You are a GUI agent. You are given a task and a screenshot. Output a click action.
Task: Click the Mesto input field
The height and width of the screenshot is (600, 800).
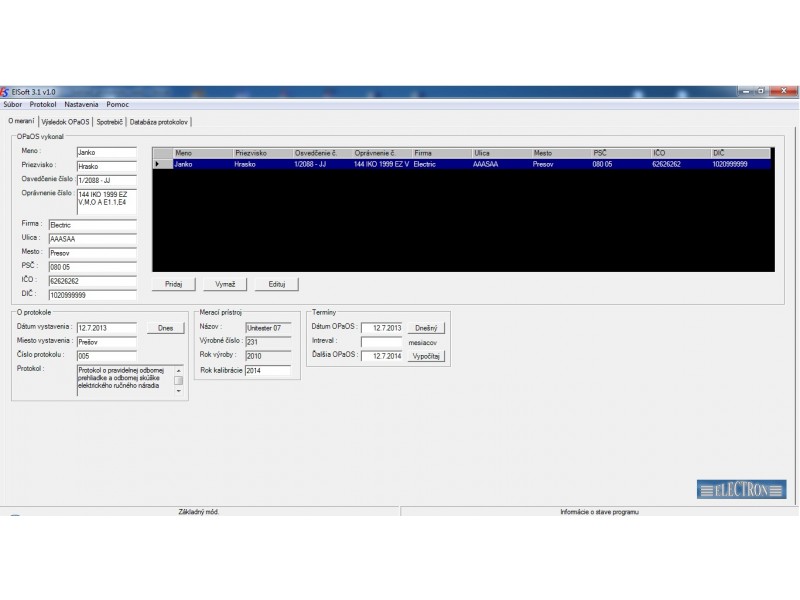coord(92,253)
